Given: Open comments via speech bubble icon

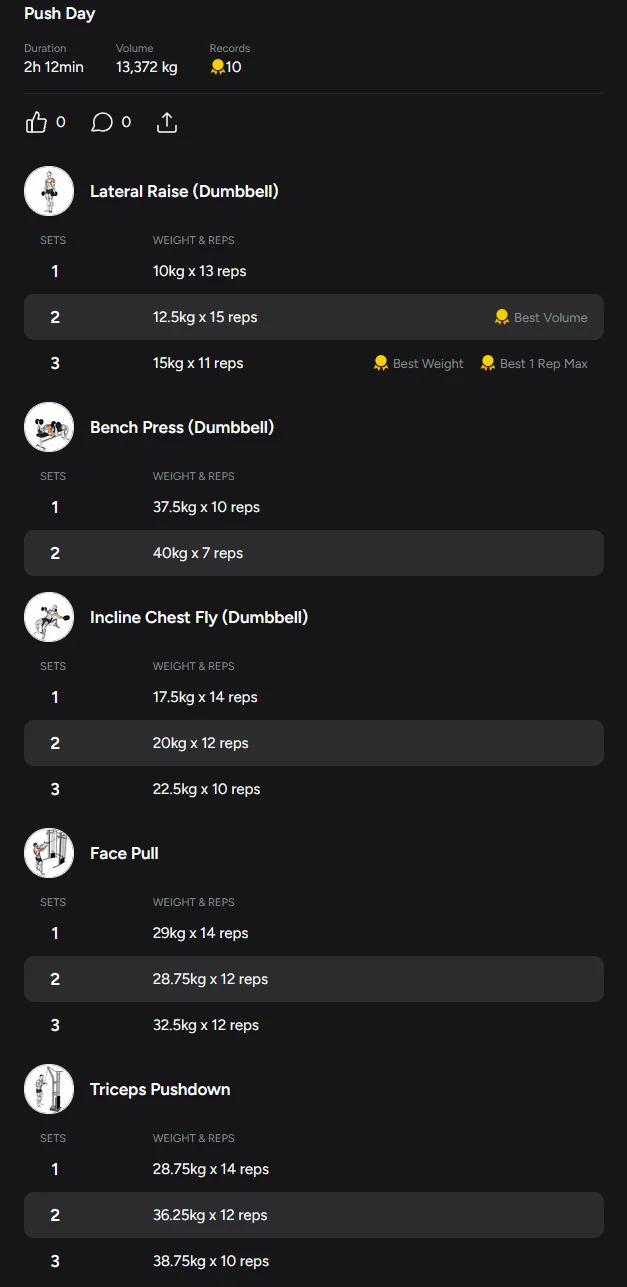Looking at the screenshot, I should click(x=102, y=123).
